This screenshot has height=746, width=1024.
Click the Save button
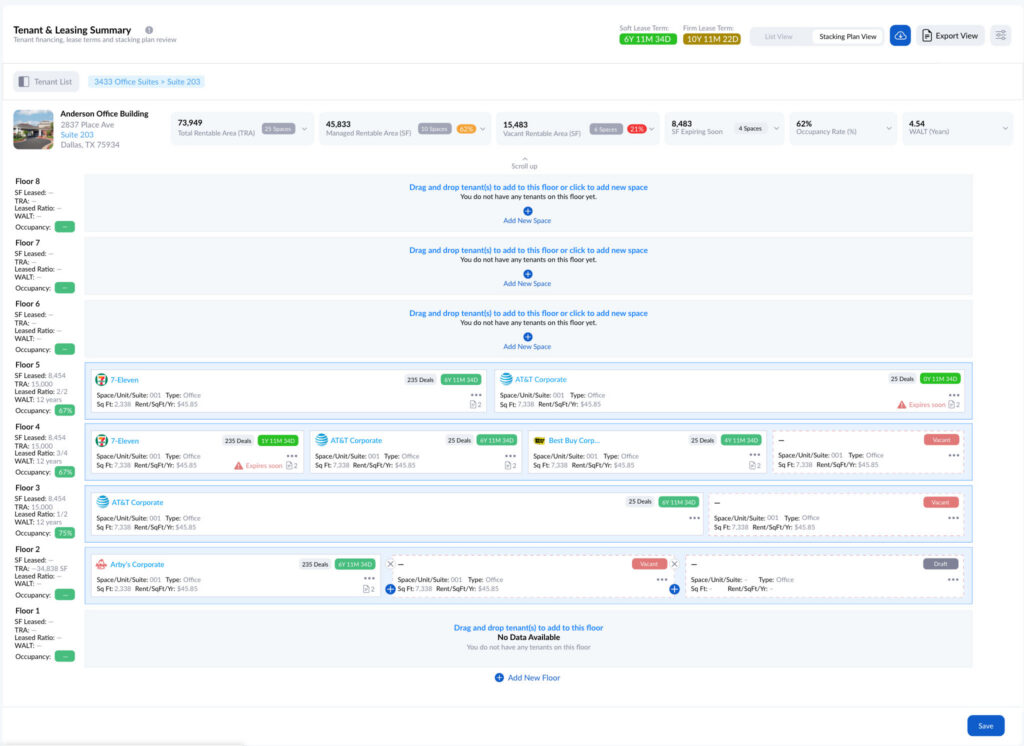click(985, 726)
